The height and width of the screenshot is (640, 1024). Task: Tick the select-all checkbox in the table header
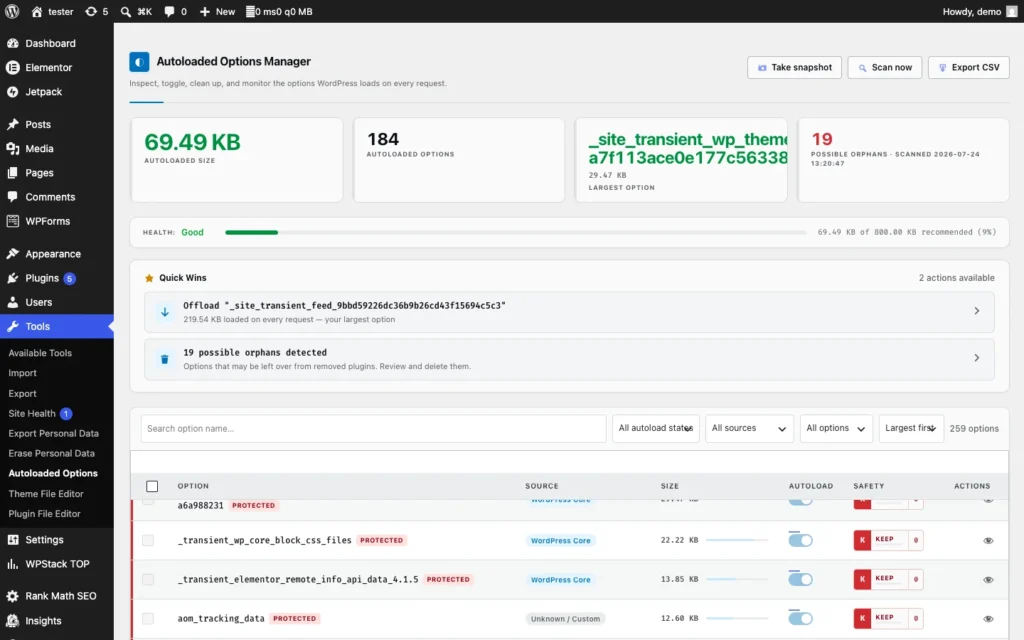click(x=152, y=486)
